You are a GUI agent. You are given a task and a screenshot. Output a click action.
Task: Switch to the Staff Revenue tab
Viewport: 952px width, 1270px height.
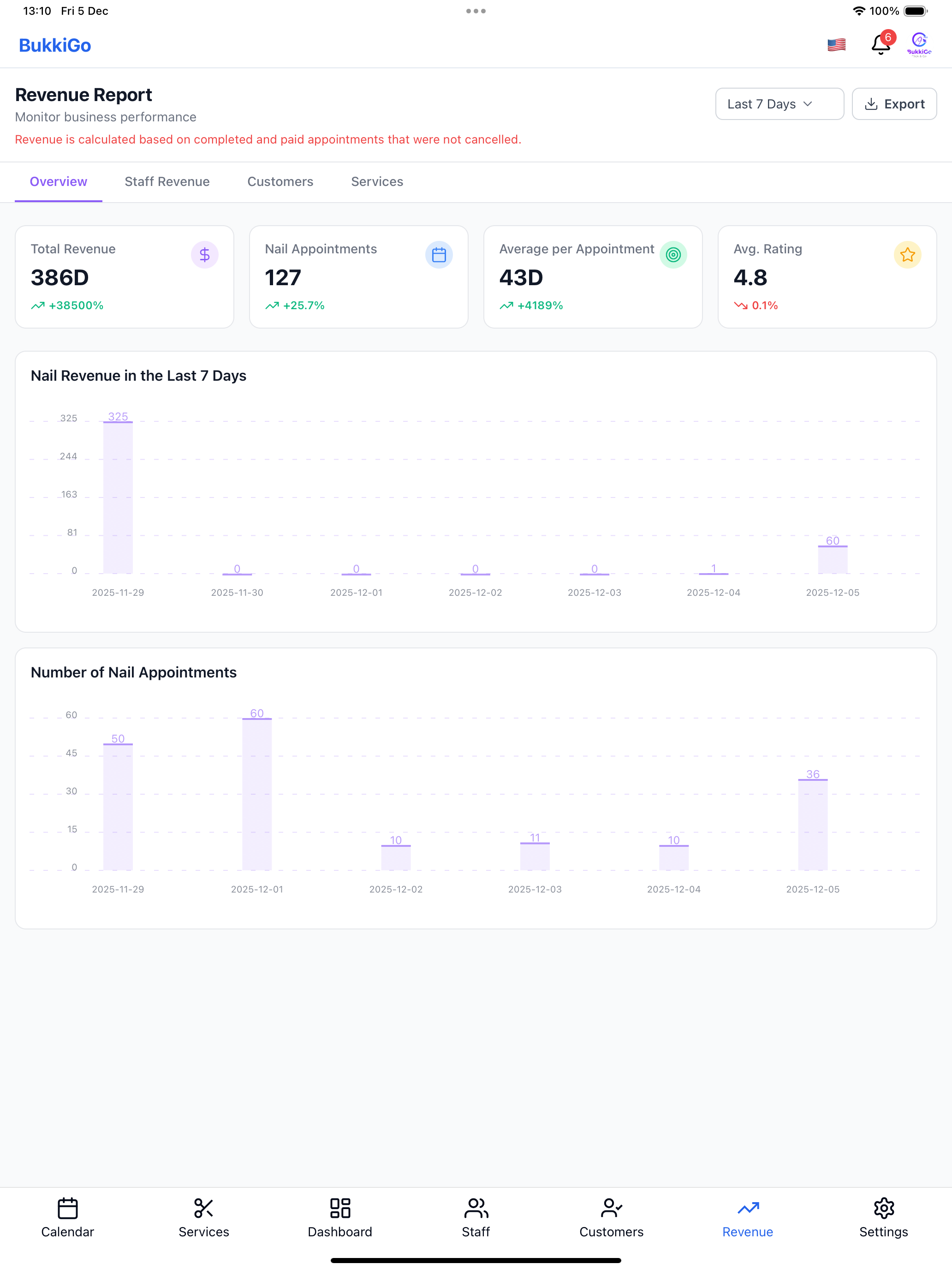(x=167, y=181)
